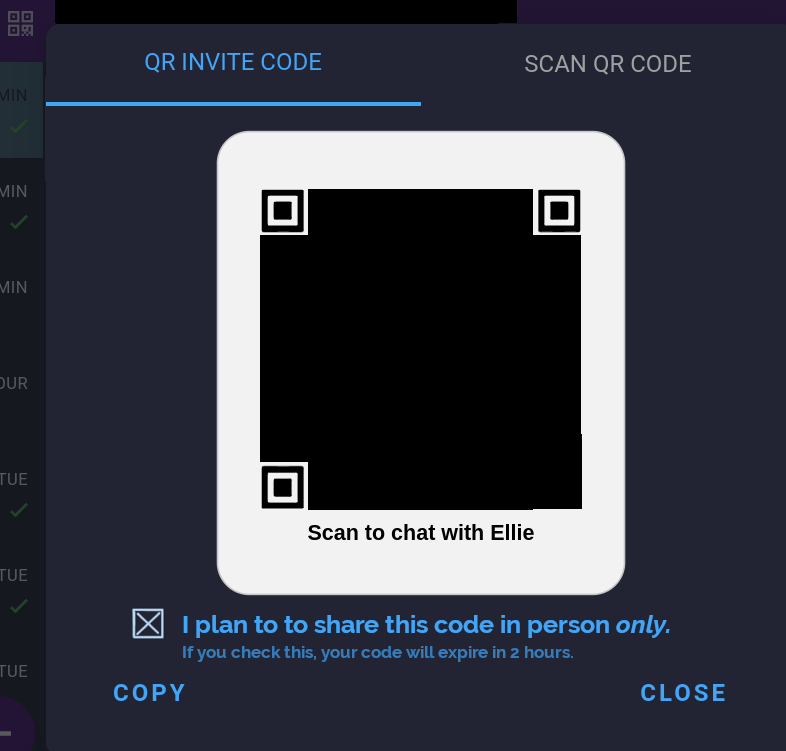The image size is (786, 751).
Task: Click the center of the QR invite code
Action: (x=421, y=349)
